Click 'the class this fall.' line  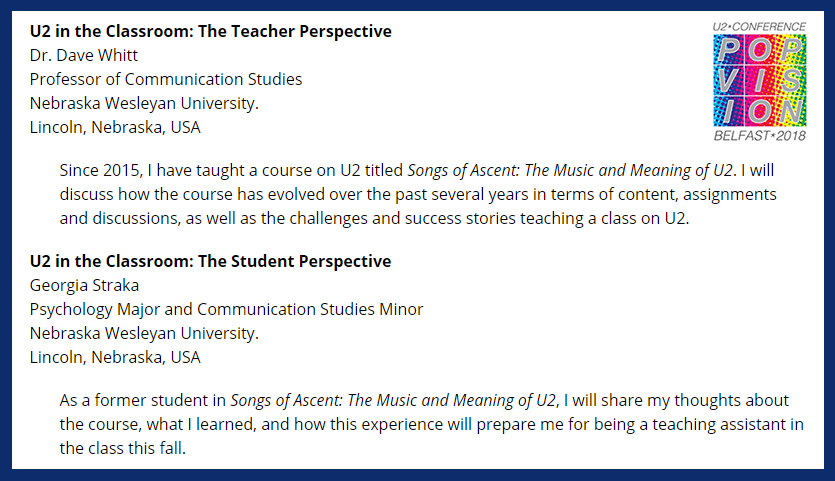122,449
